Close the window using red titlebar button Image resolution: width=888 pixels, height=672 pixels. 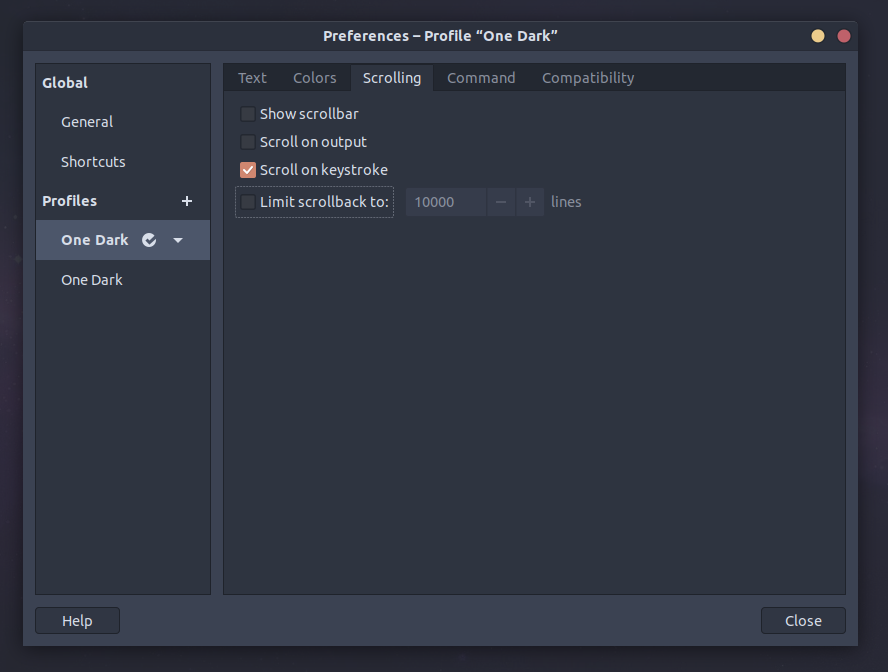click(844, 36)
